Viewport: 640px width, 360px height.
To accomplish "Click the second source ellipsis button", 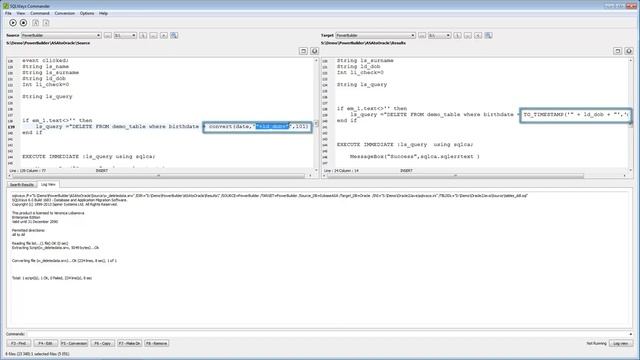I will [153, 36].
